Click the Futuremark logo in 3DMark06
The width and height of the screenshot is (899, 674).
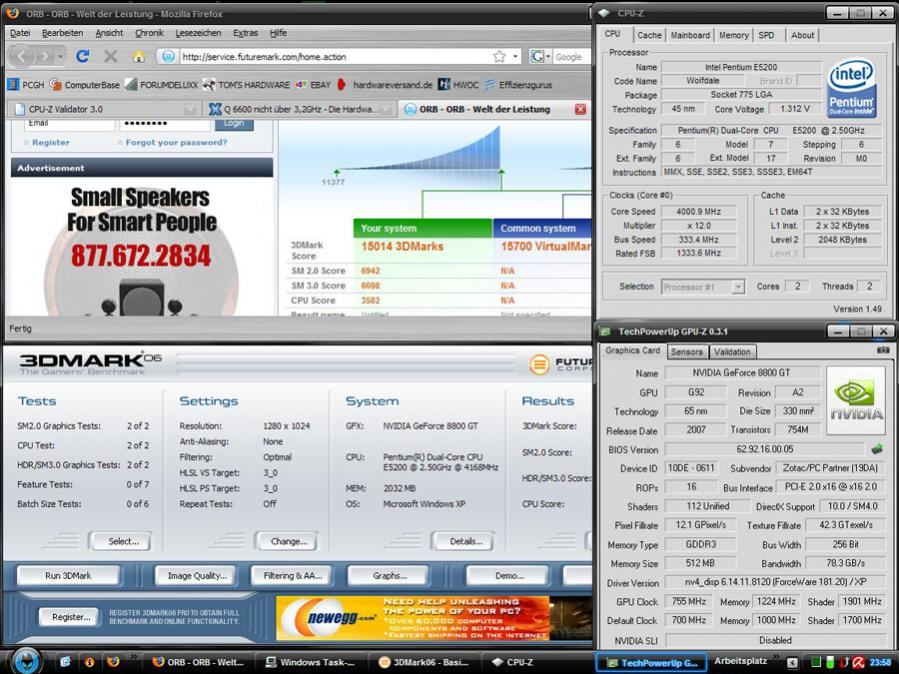(559, 364)
